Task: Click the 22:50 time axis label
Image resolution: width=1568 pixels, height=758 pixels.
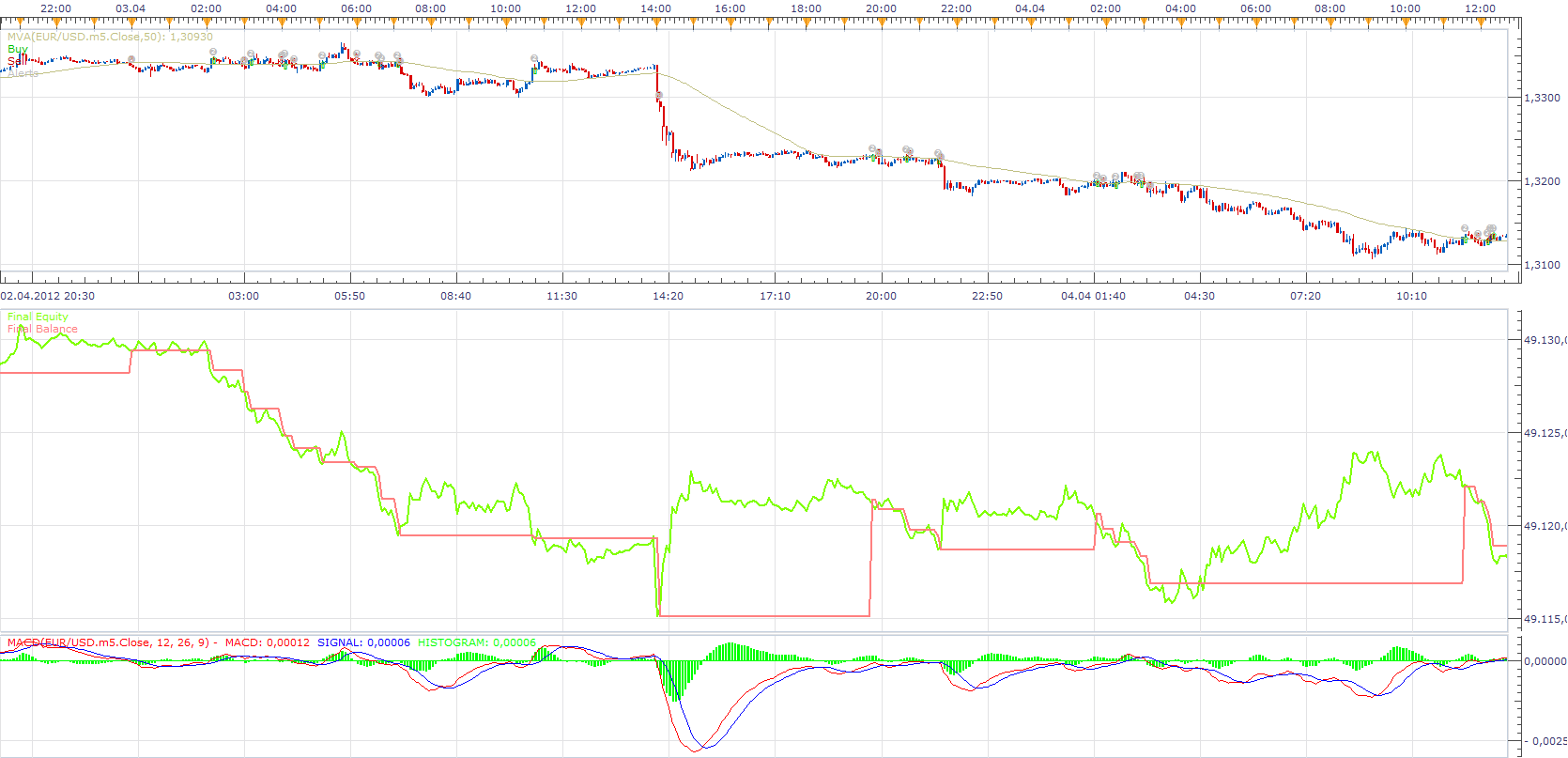Action: 987,296
